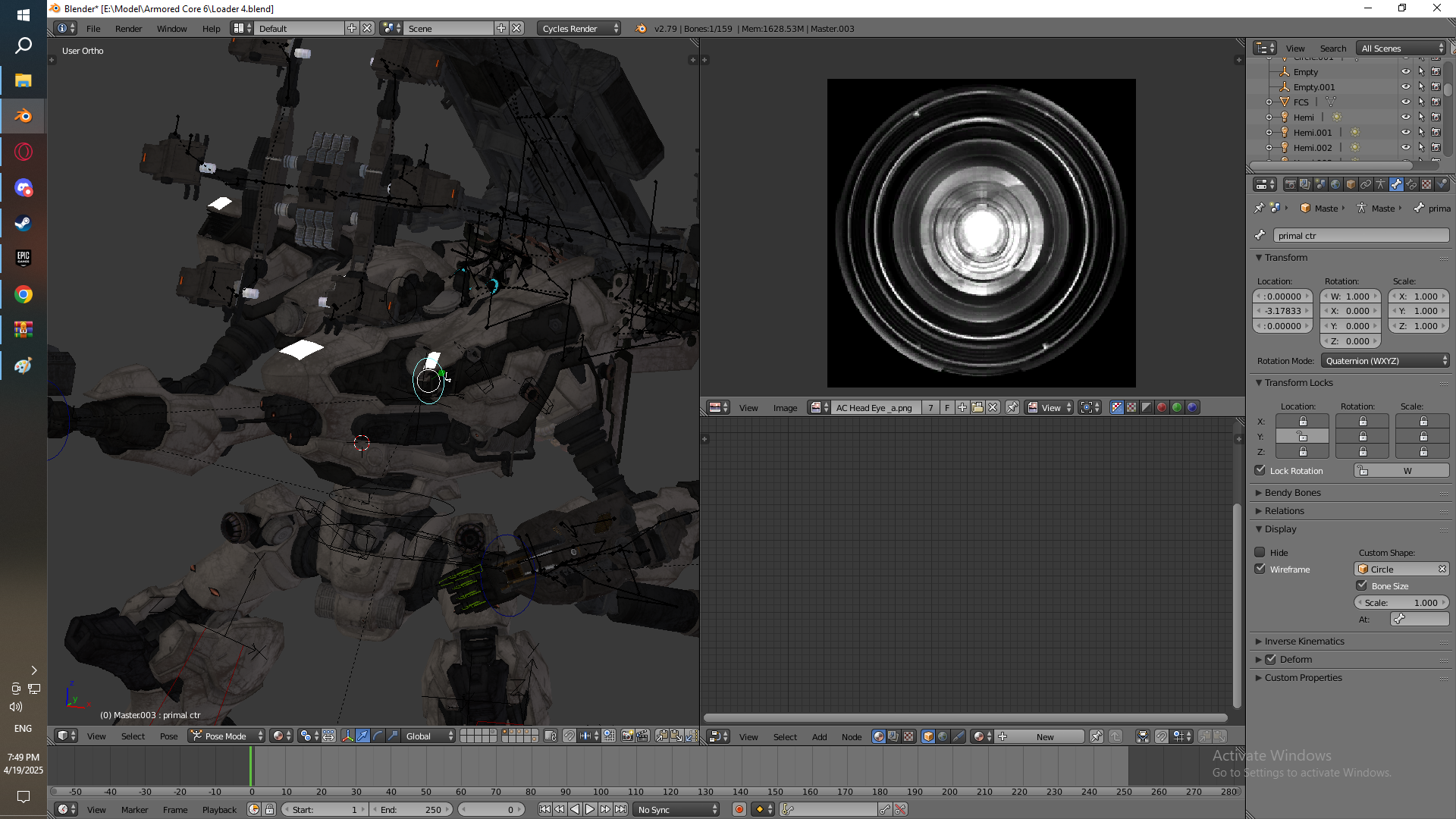Open the Texture checker properties tab
Viewport: 1456px width, 819px height.
tap(1426, 184)
